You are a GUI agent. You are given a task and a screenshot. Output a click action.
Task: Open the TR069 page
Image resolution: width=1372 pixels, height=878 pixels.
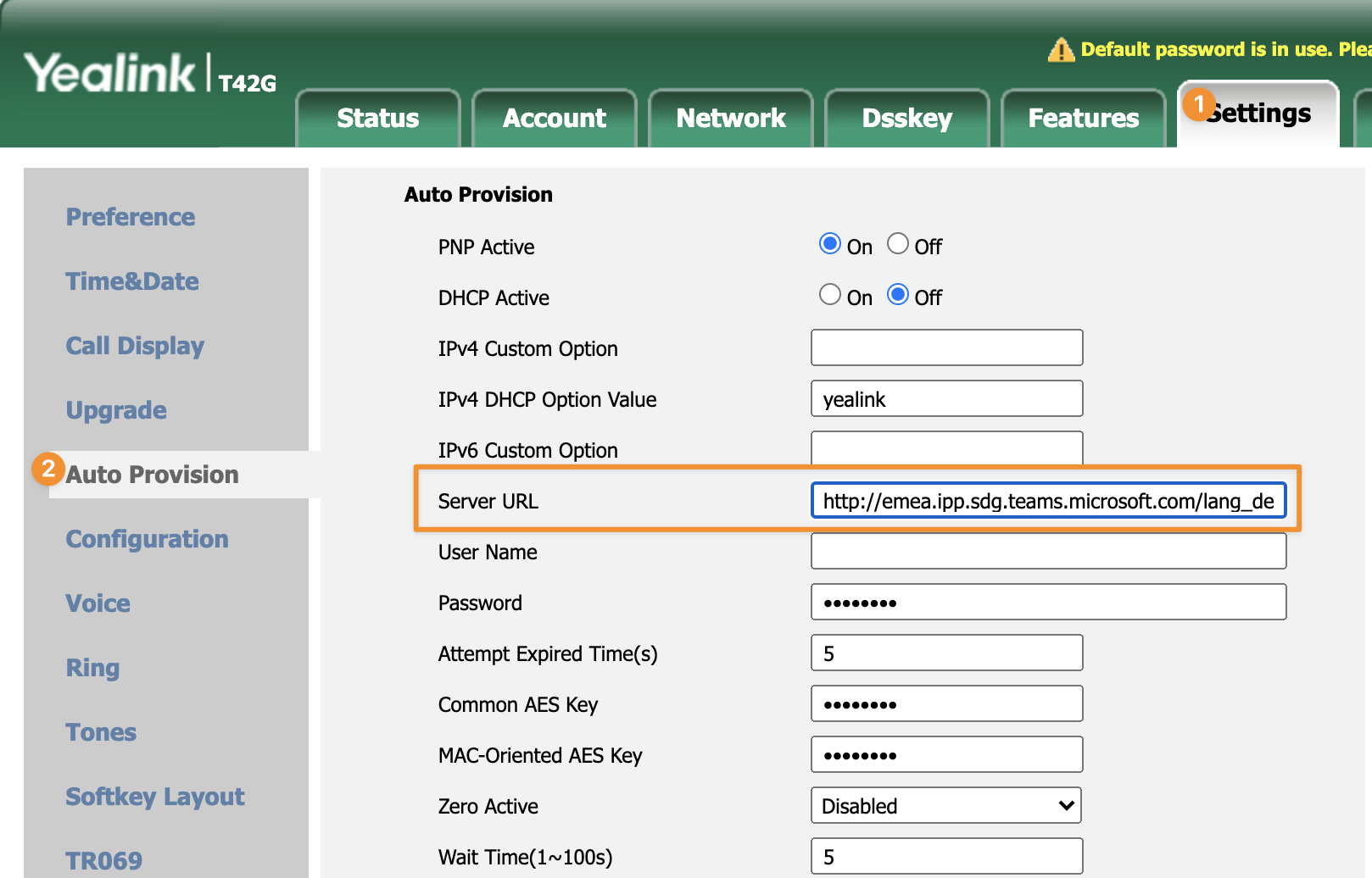pyautogui.click(x=104, y=861)
